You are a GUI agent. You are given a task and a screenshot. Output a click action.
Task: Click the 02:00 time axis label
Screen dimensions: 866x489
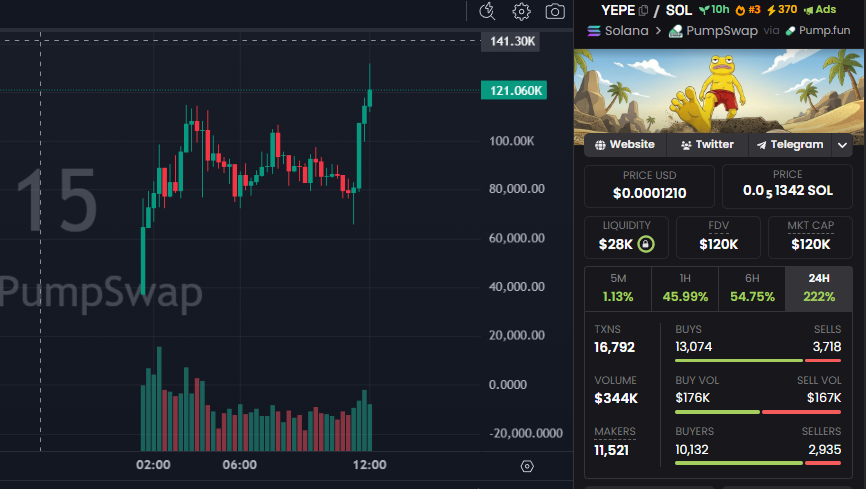click(x=154, y=465)
